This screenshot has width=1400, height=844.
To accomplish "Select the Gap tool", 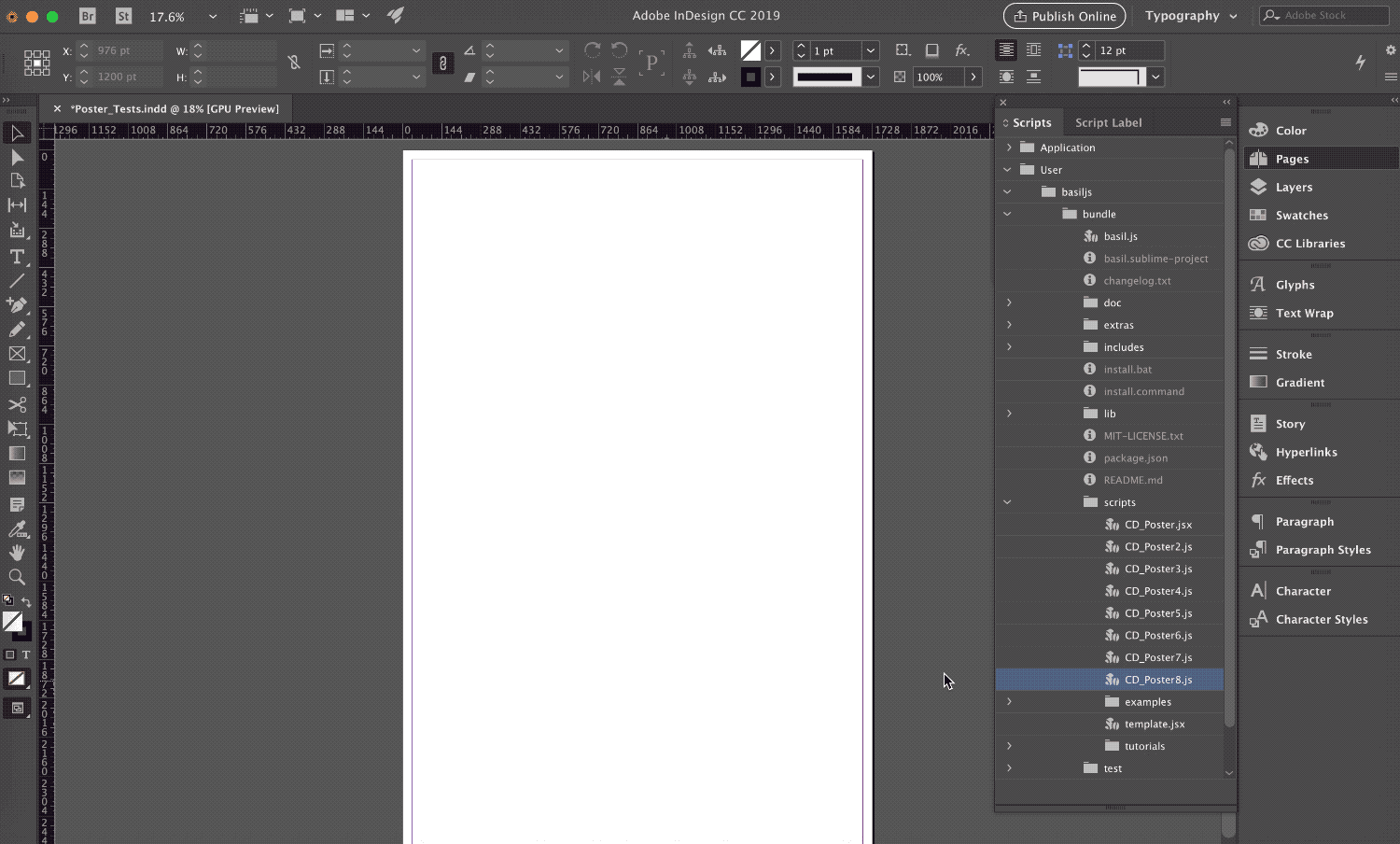I will (17, 205).
